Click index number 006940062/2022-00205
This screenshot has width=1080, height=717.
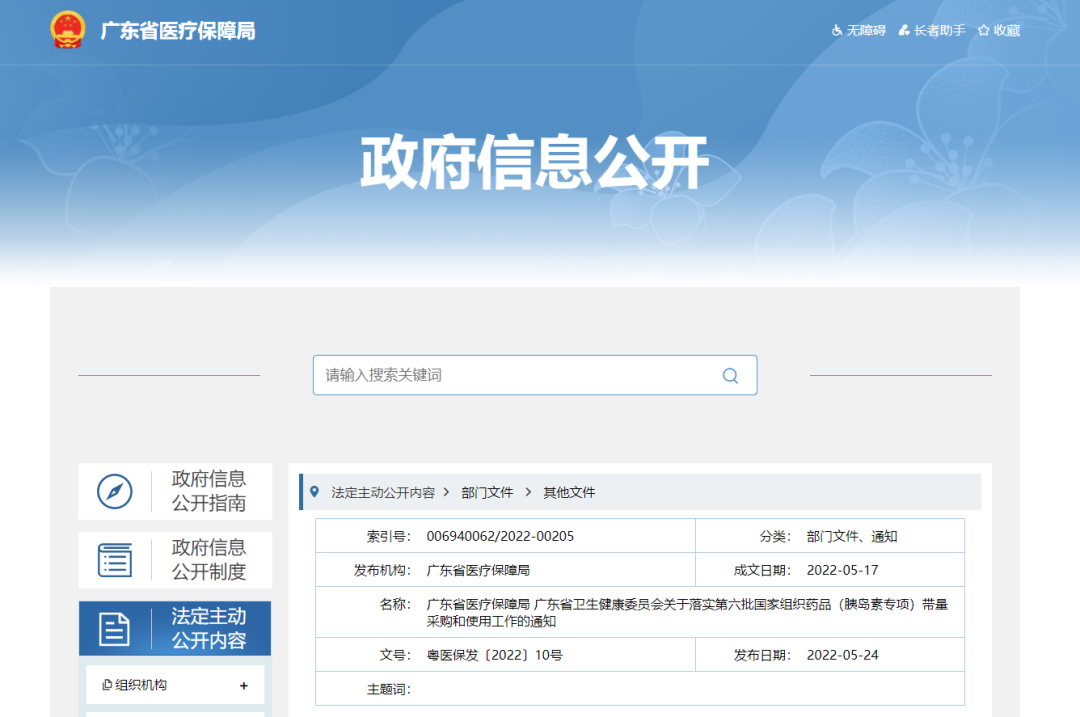click(x=500, y=536)
